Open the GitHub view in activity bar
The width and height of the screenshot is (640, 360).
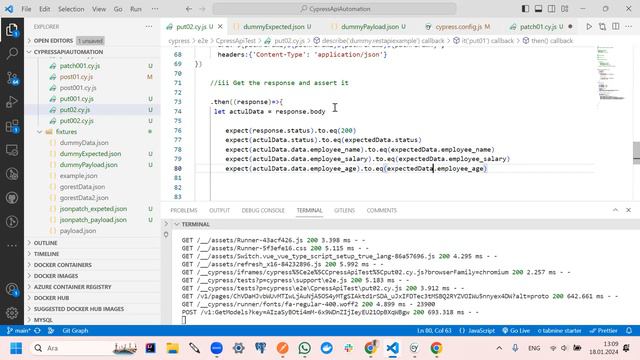pos(12,198)
